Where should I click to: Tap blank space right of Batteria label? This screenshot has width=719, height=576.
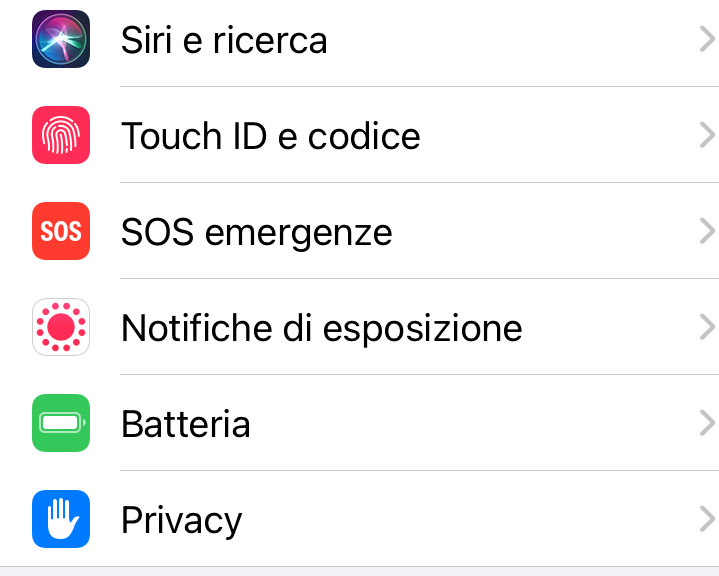470,424
